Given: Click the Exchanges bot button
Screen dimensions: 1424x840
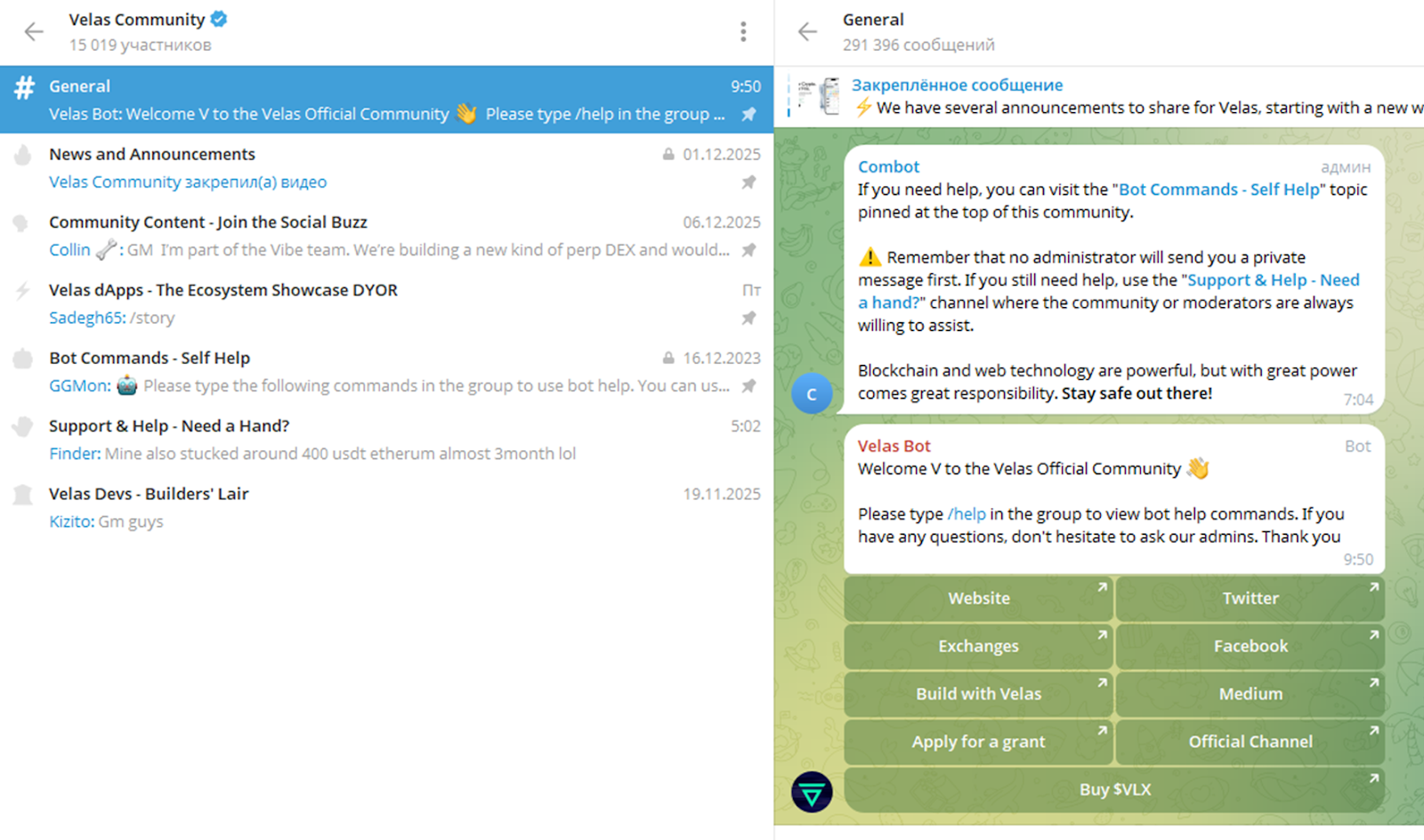Looking at the screenshot, I should pyautogui.click(x=978, y=646).
